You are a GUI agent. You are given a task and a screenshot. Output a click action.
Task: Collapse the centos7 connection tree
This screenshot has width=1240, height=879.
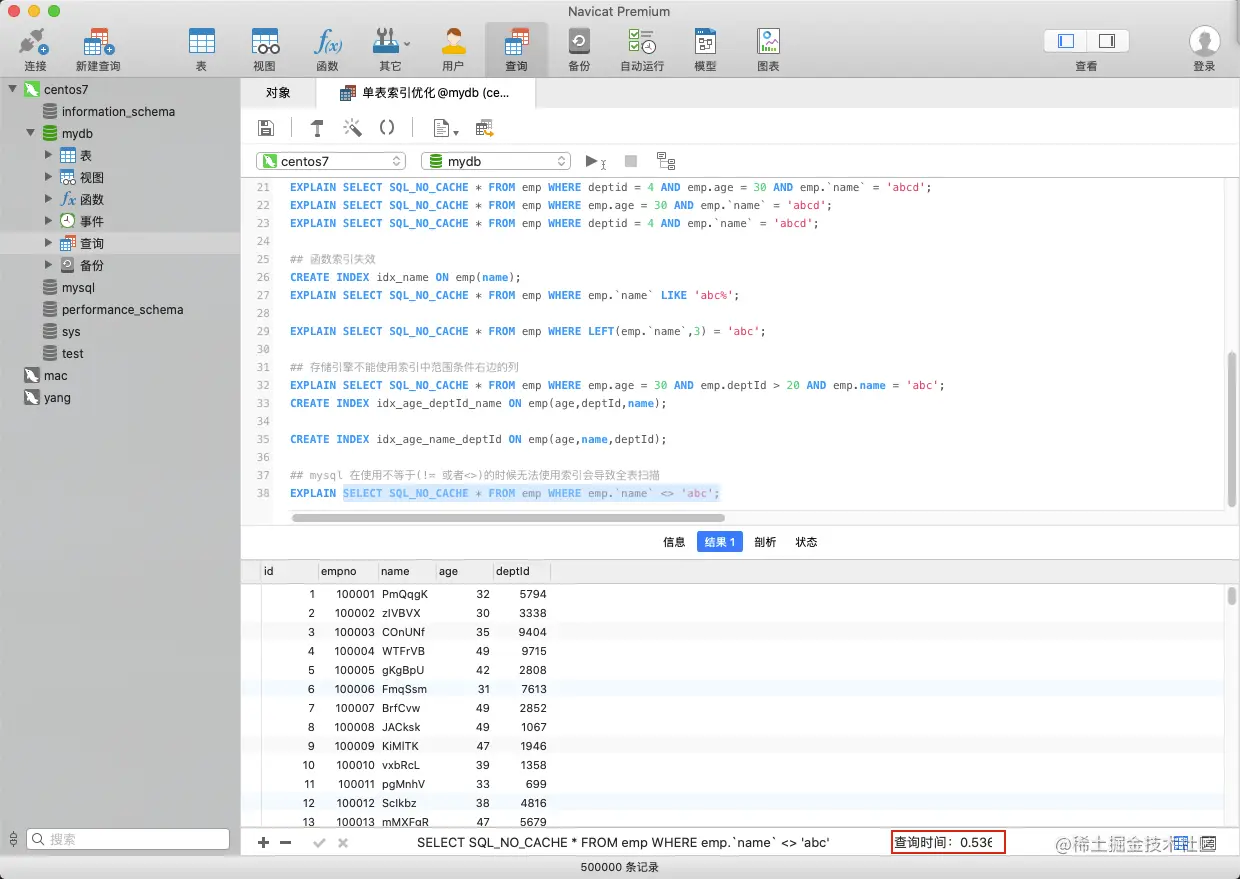14,89
